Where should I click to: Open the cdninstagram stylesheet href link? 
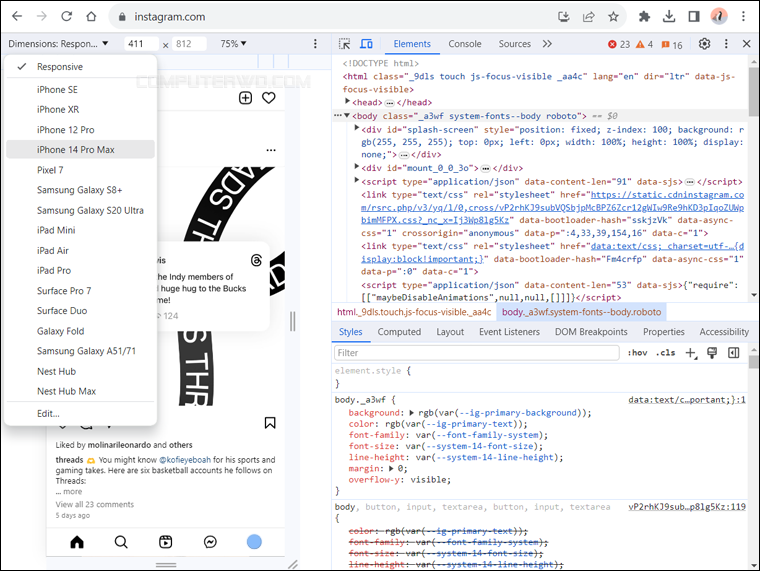(x=553, y=207)
